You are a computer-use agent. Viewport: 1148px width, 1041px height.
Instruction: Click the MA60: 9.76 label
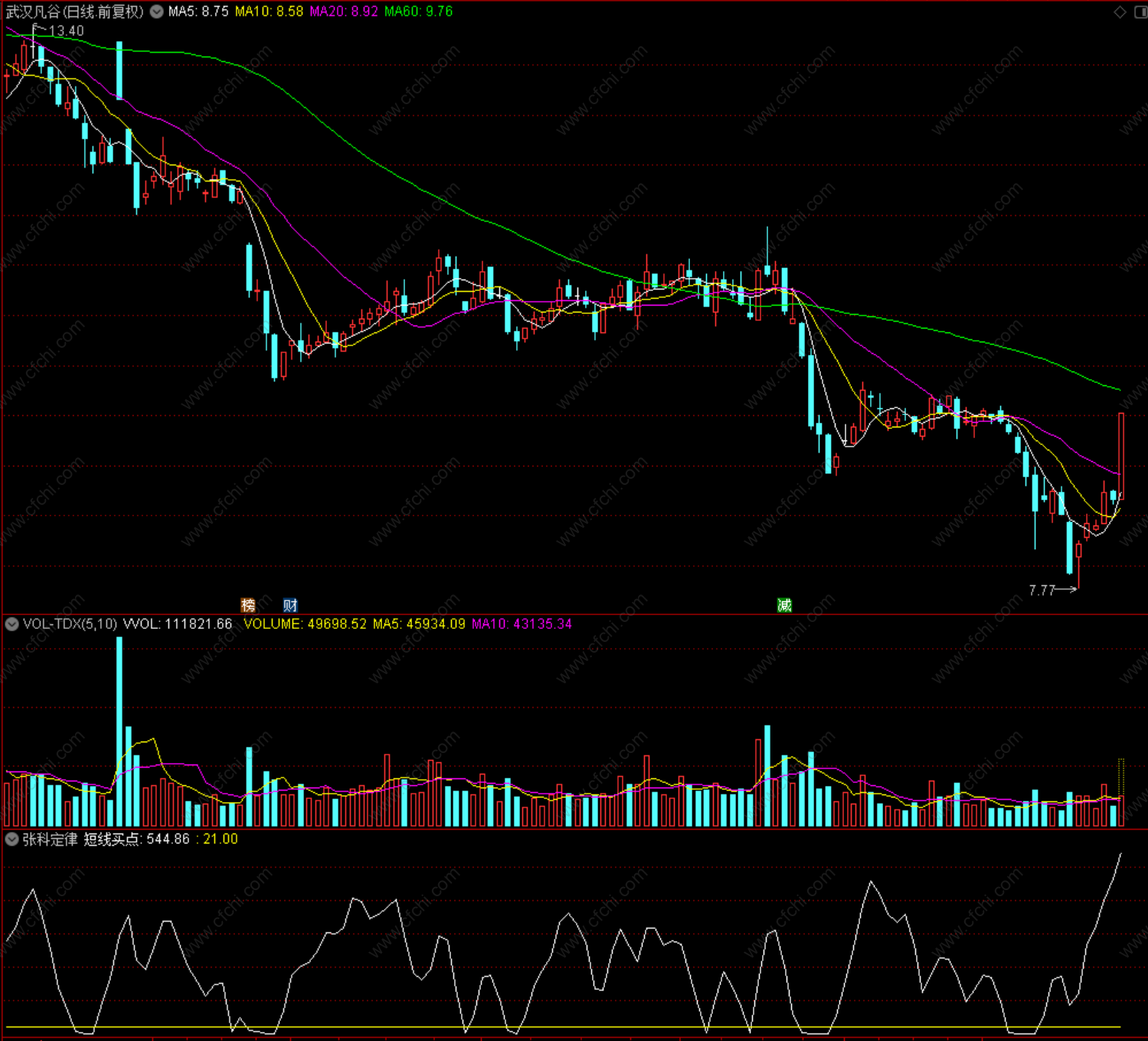(418, 11)
